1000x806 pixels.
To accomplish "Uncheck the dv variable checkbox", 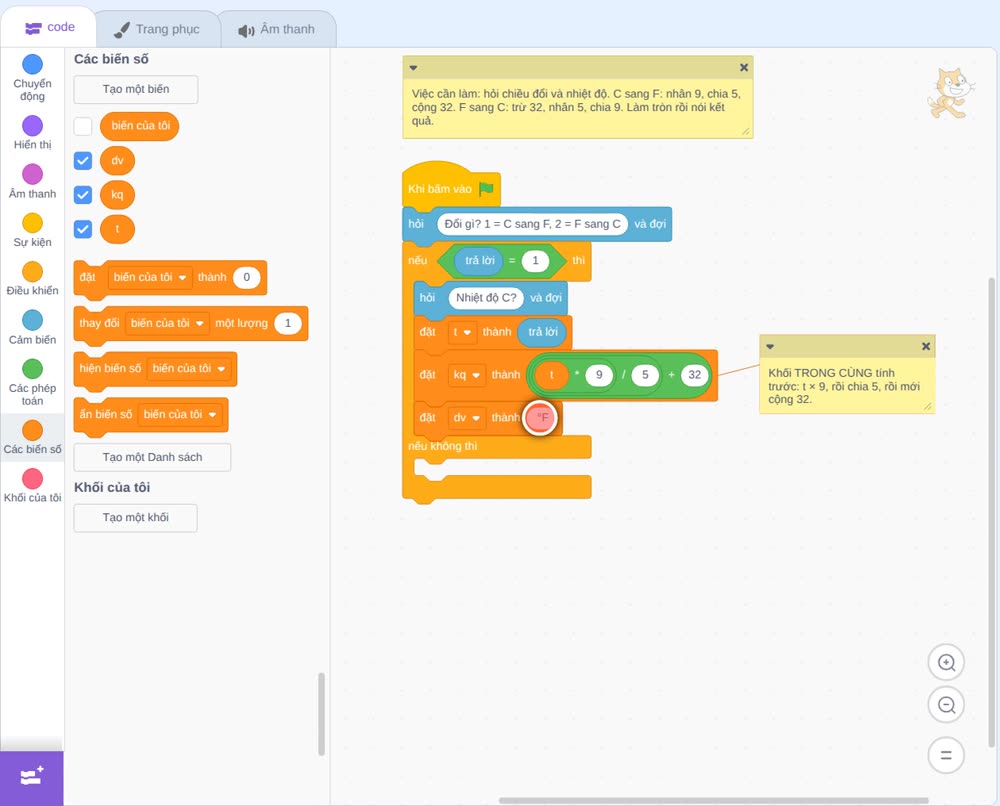I will 83,161.
